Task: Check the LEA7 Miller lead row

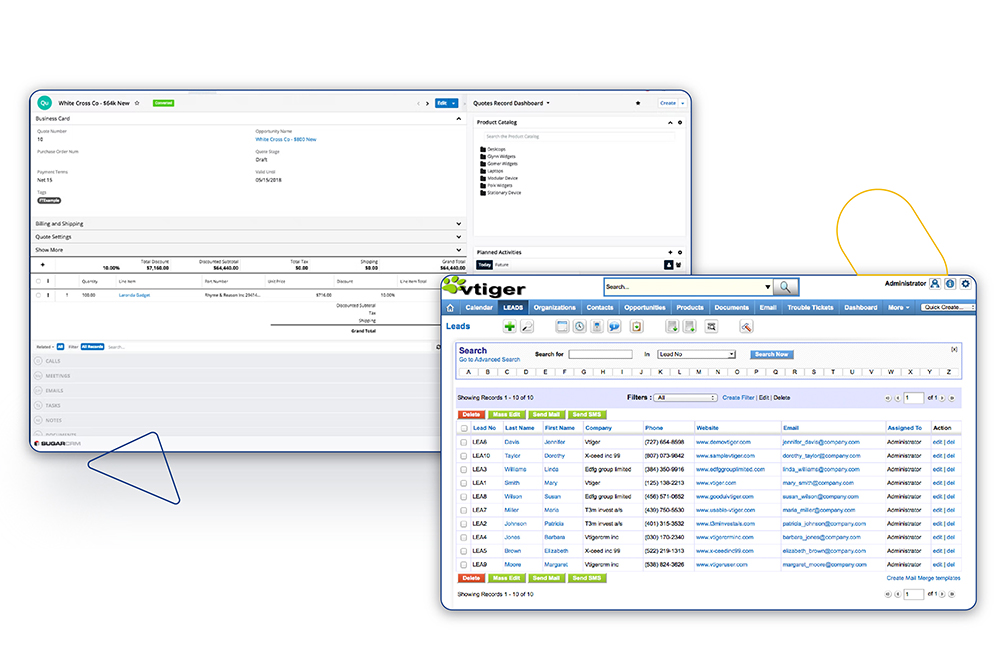Action: pos(464,510)
